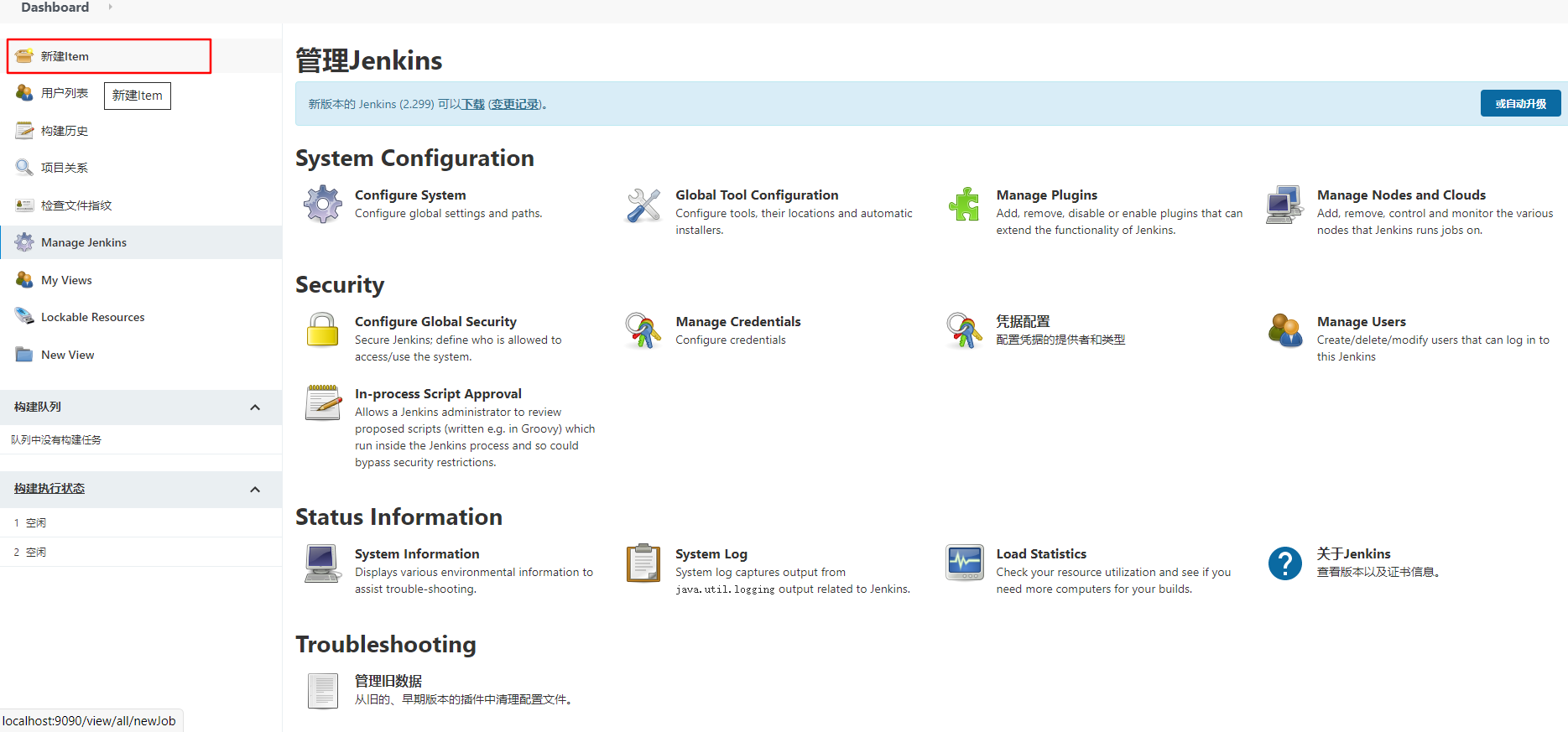
Task: Click the 队列中没有构建任务 message
Action: coord(56,439)
